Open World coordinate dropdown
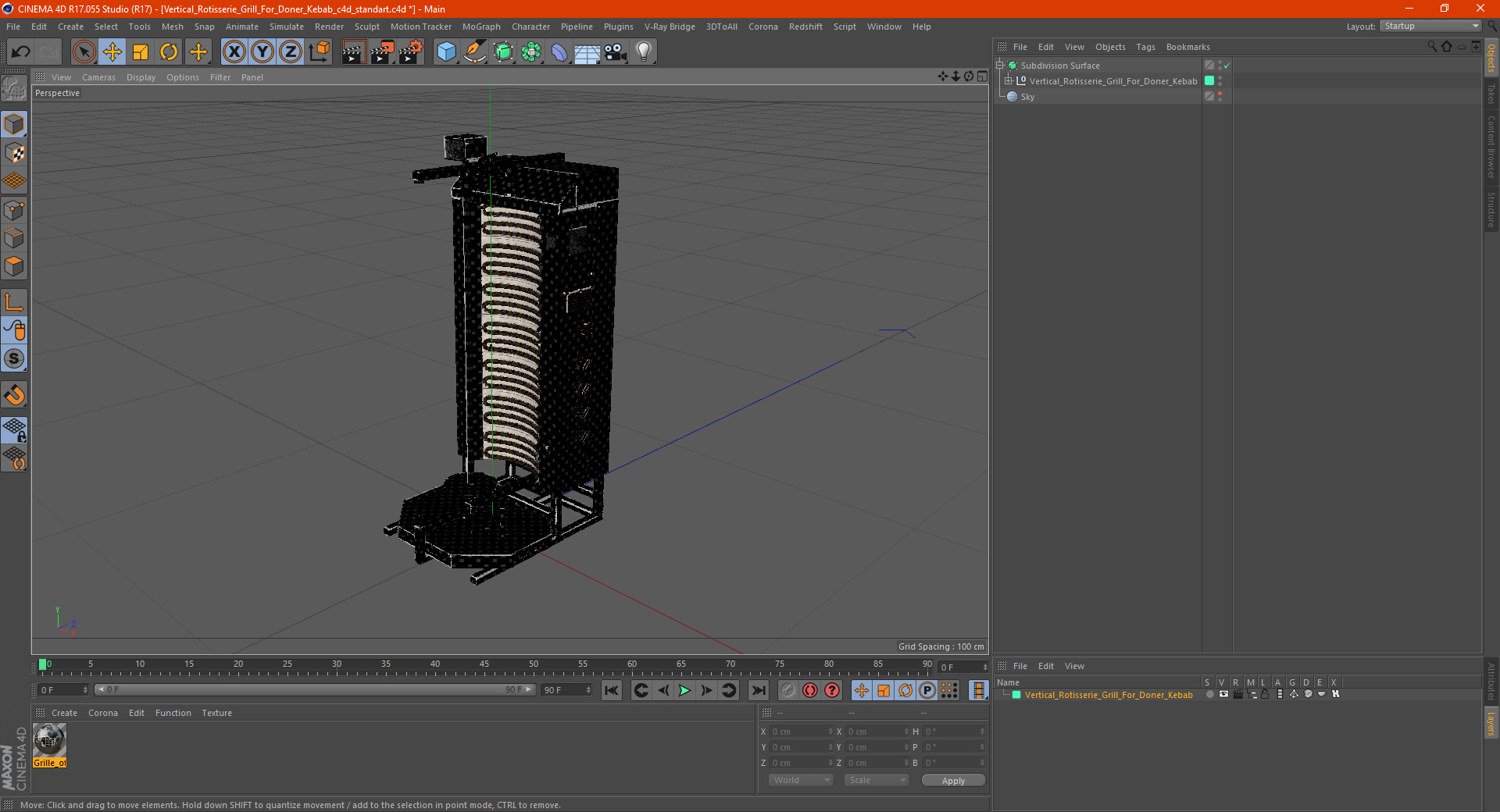 tap(801, 780)
